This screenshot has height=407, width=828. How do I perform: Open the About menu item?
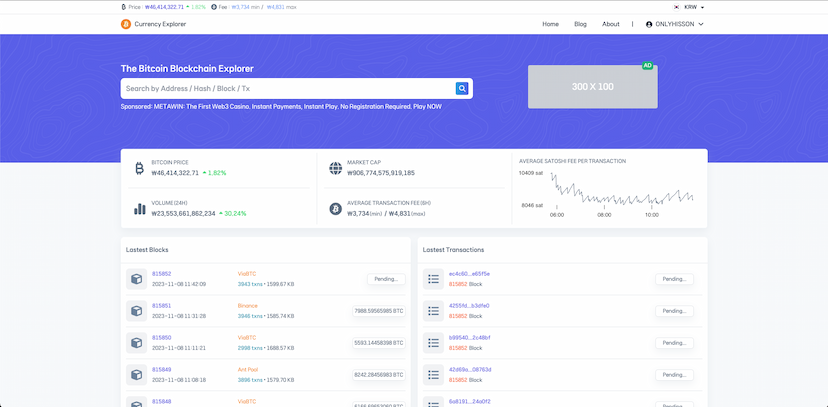(610, 24)
